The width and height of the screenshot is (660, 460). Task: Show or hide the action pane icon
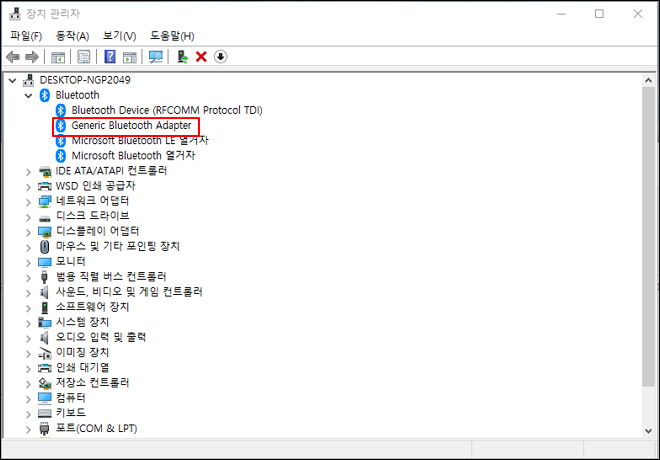[130, 57]
